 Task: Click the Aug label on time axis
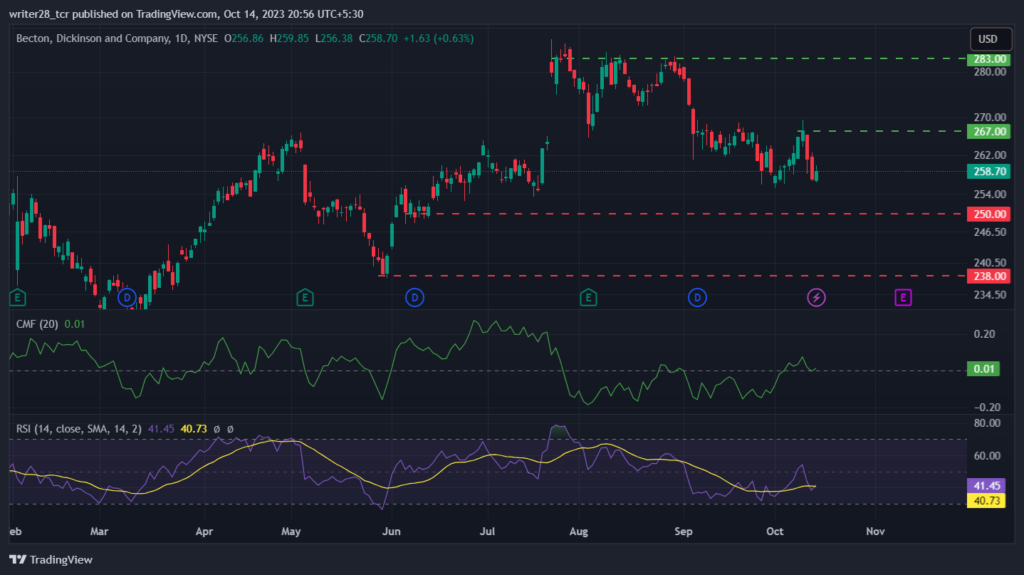click(579, 531)
